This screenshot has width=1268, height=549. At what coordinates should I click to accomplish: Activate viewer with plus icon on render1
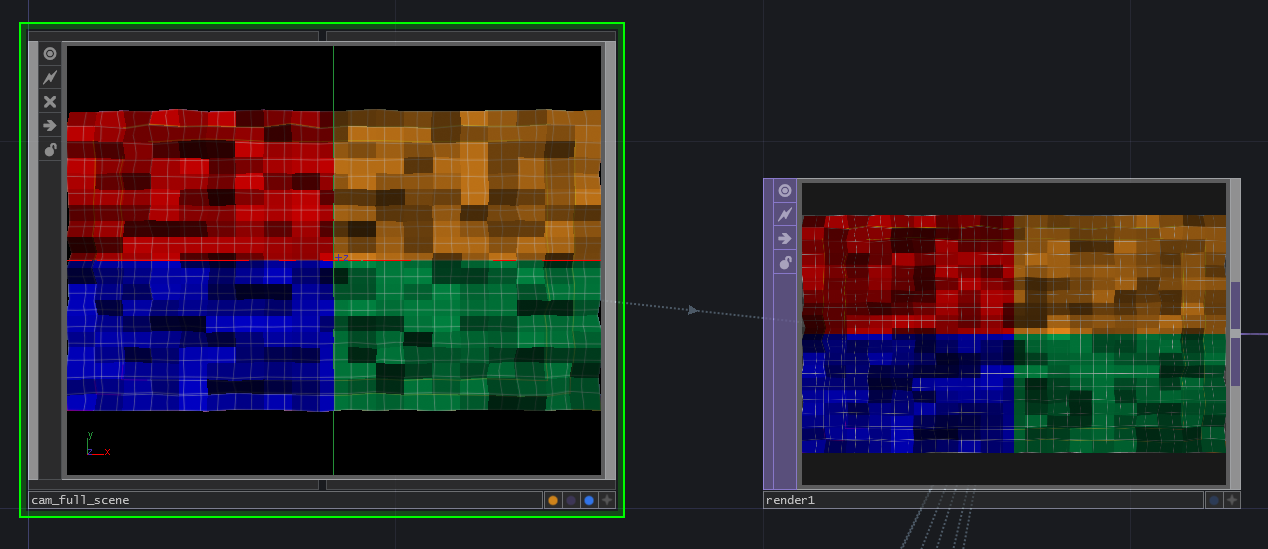1232,500
